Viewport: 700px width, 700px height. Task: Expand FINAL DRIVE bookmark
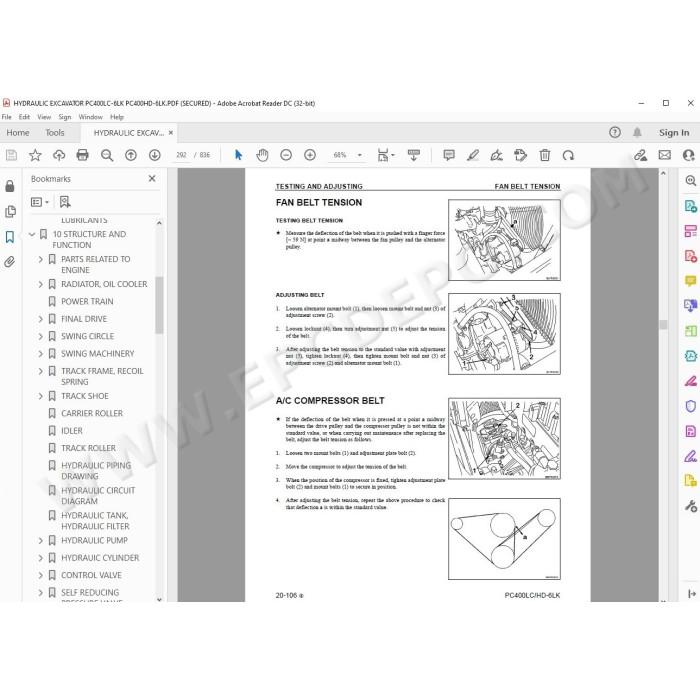coord(41,319)
